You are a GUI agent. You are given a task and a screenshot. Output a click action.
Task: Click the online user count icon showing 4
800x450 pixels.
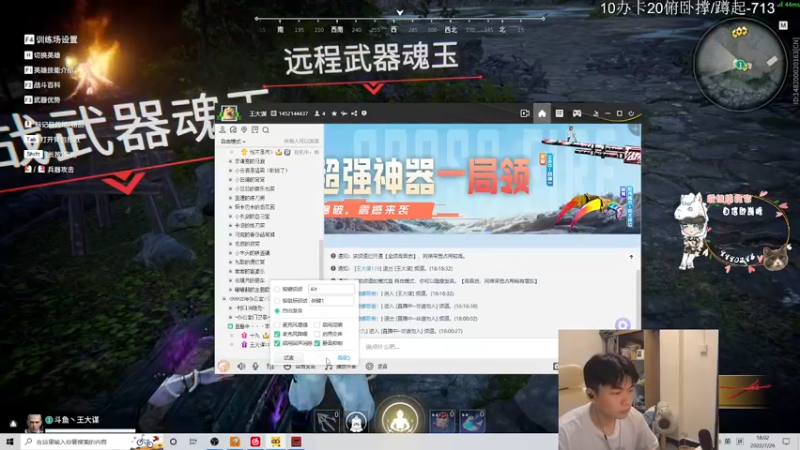point(320,113)
